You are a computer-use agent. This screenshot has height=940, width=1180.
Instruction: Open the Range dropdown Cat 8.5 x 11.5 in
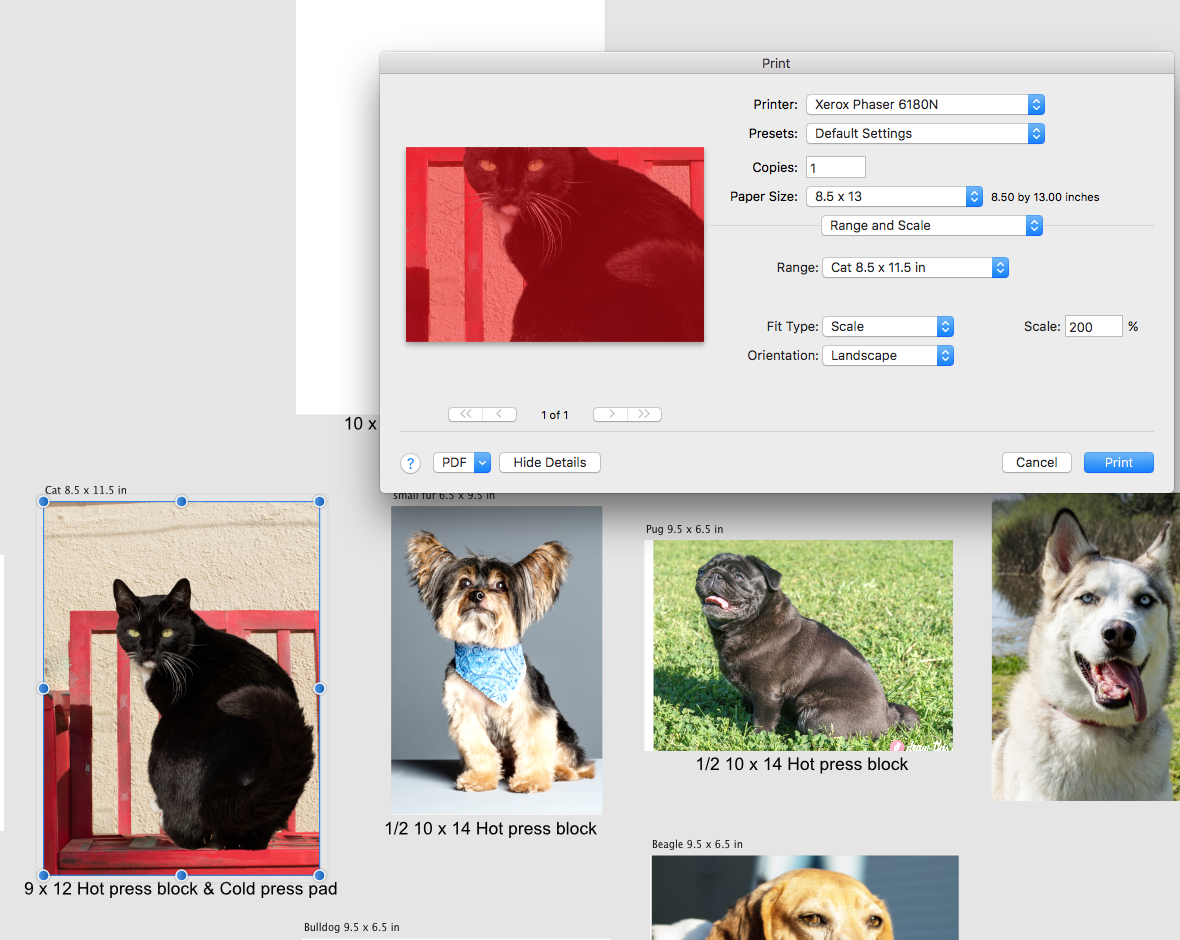(915, 268)
